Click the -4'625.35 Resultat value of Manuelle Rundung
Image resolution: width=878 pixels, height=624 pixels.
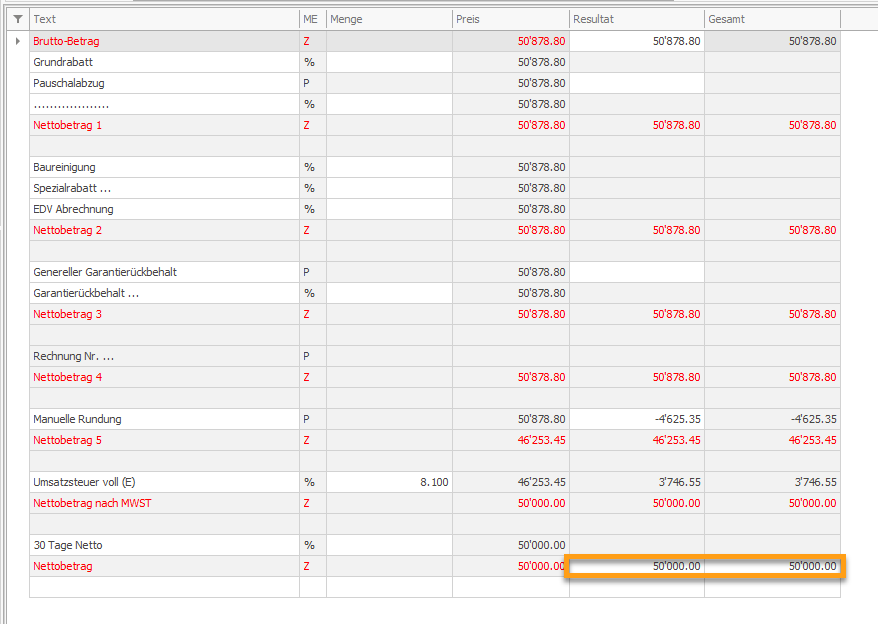tap(637, 419)
